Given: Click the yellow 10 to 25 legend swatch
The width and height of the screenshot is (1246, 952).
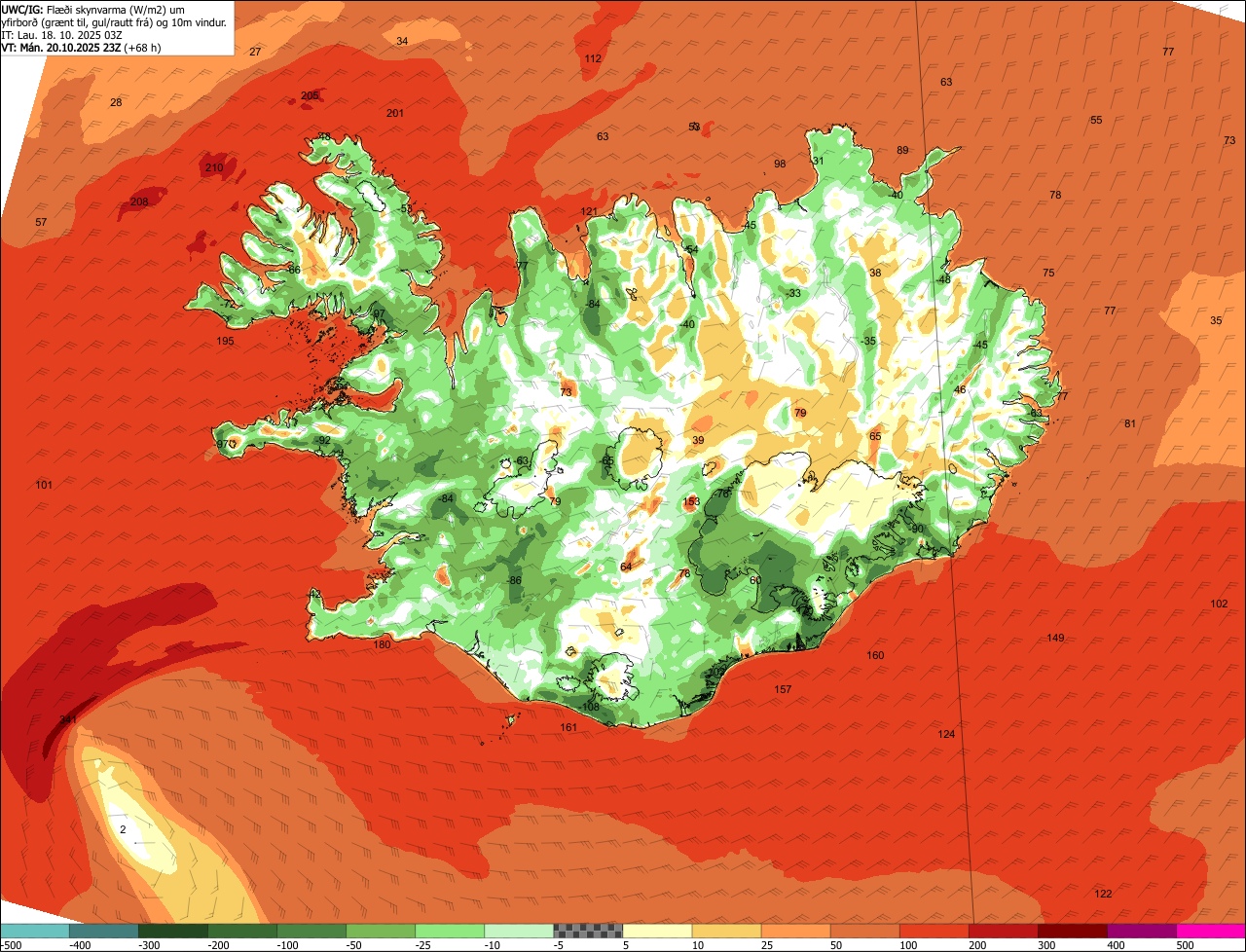Looking at the screenshot, I should tap(726, 931).
